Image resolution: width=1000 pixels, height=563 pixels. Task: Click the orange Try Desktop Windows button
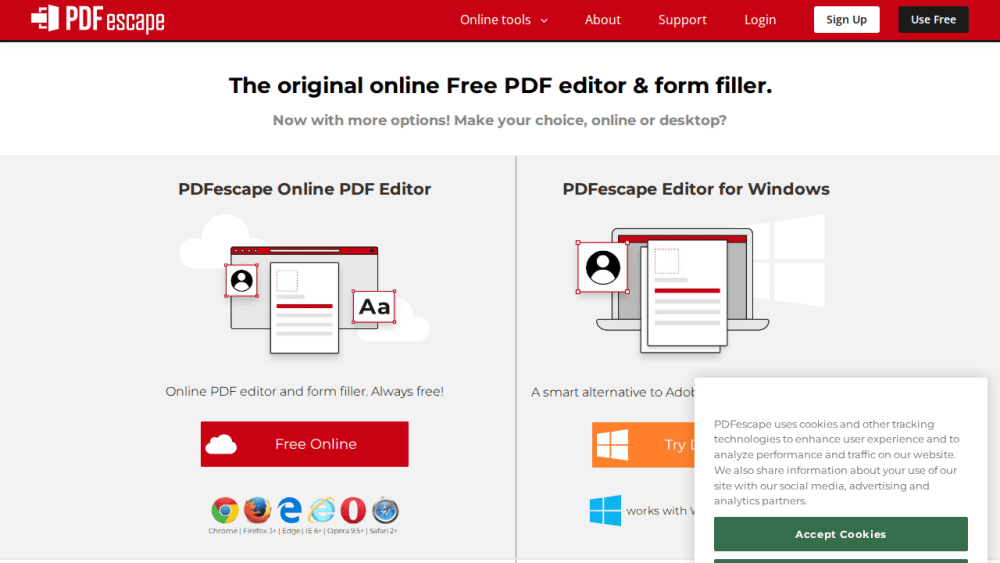coord(643,445)
